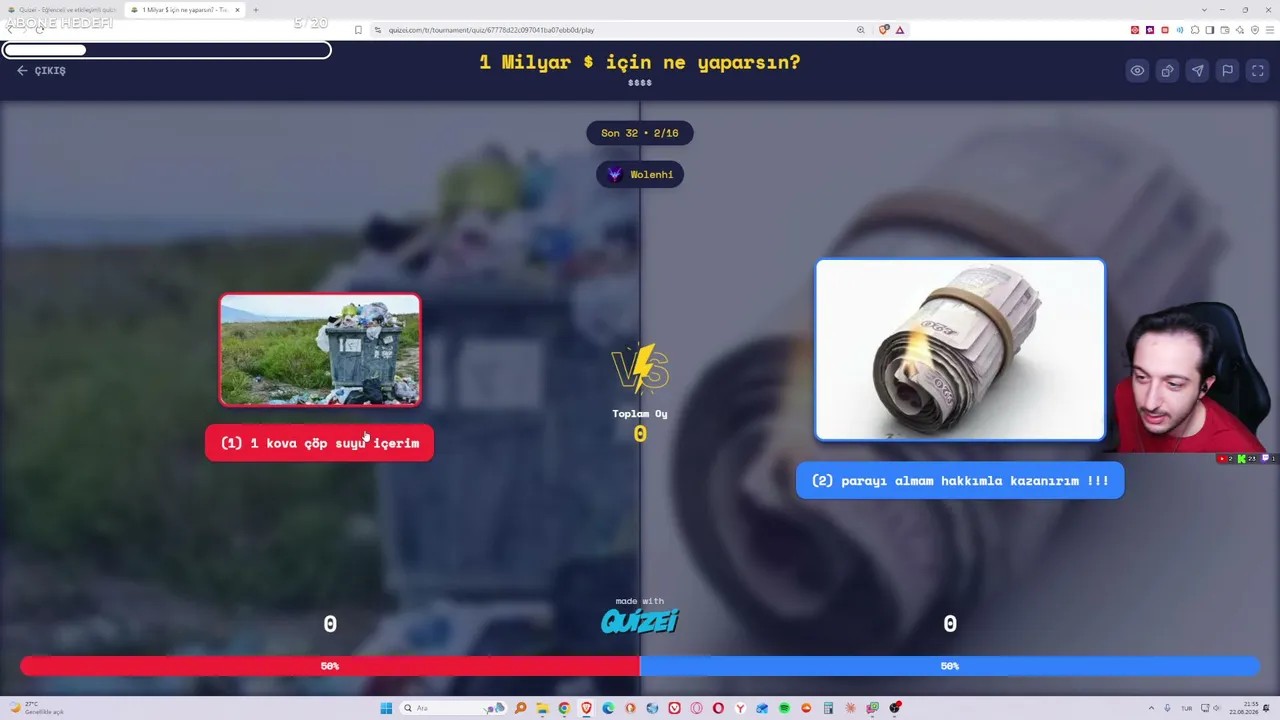Click the garbage bin thumbnail image

click(x=320, y=349)
